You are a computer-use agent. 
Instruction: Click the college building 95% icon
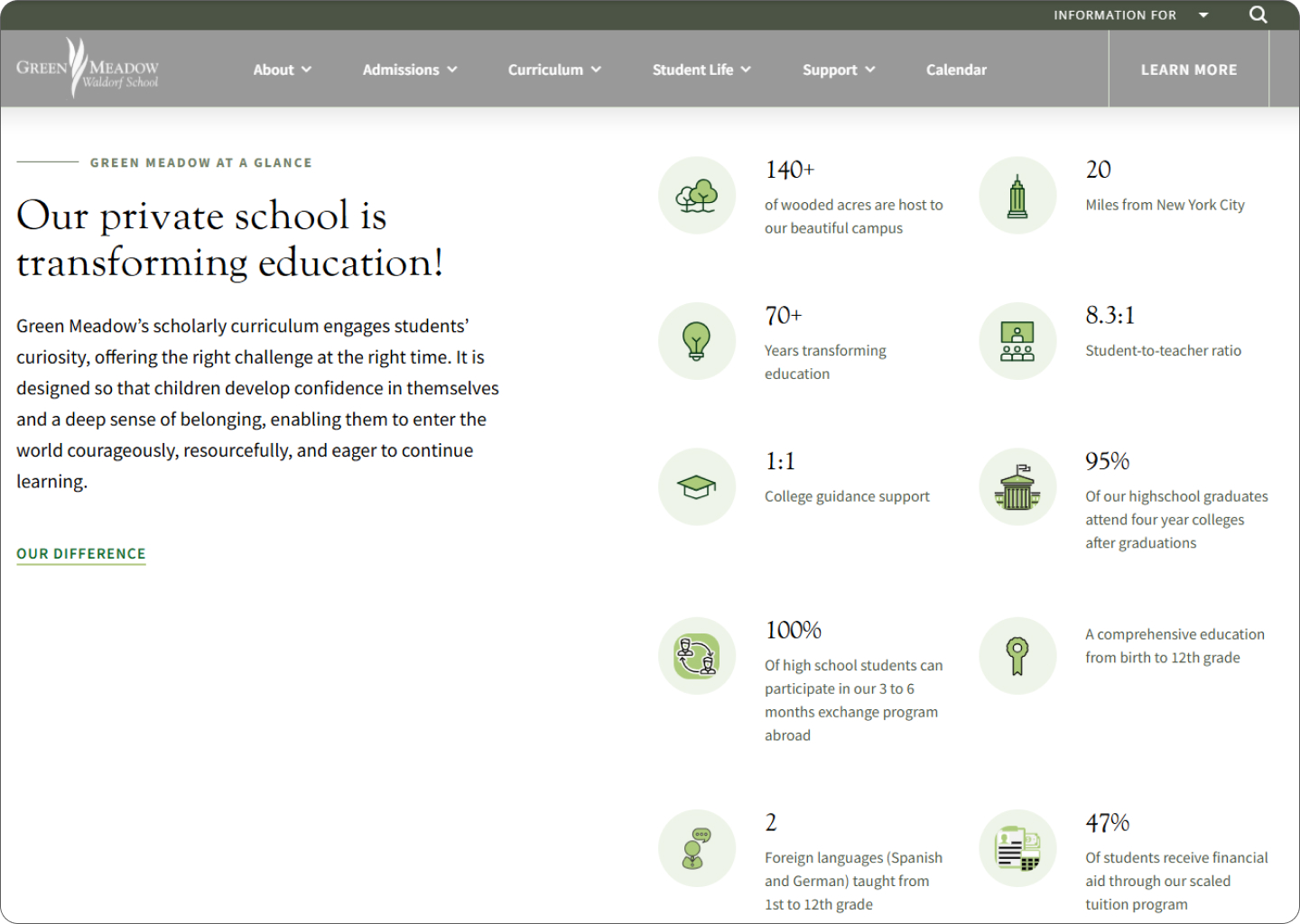point(1017,487)
